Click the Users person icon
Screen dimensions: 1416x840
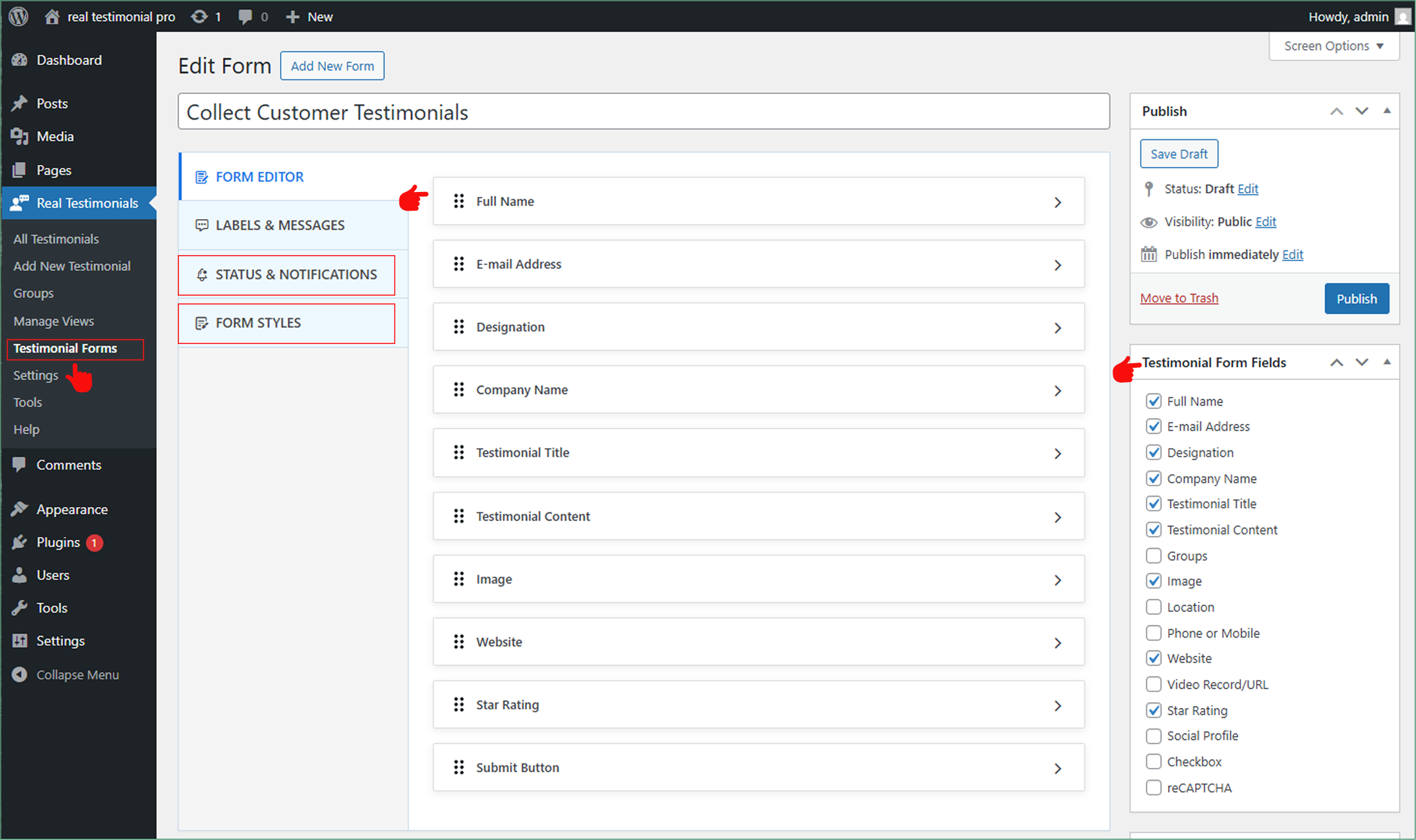click(x=20, y=575)
